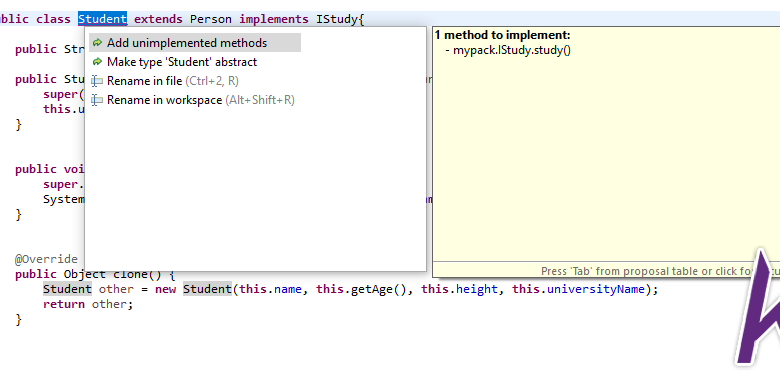Click green arrow icon beside 'Make type Student abstract'
The width and height of the screenshot is (780, 370).
pos(98,62)
